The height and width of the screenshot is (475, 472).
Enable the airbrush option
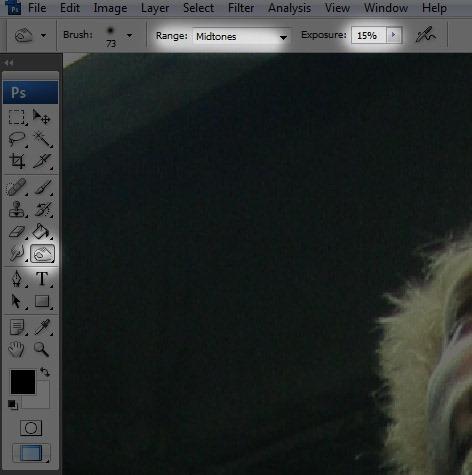pos(426,35)
